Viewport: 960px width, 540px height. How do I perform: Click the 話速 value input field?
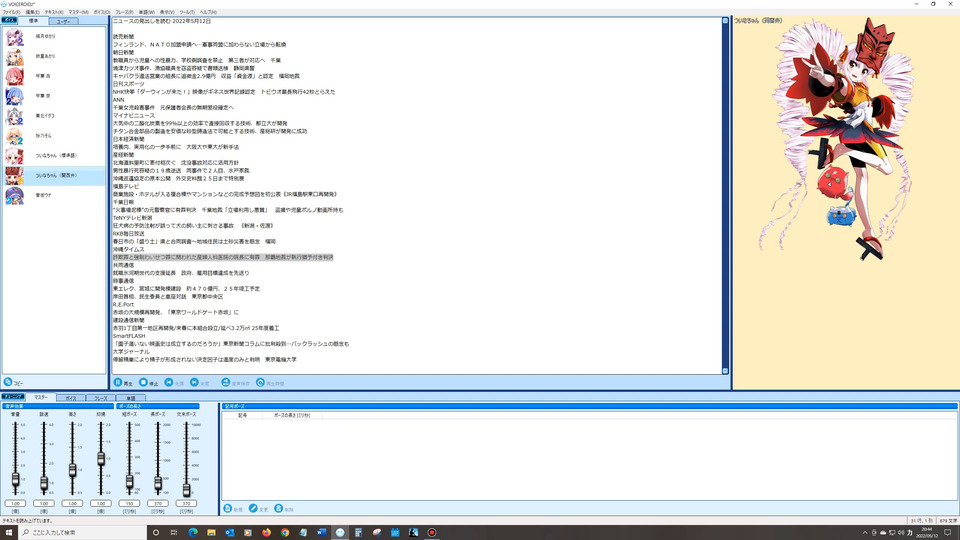(x=44, y=503)
